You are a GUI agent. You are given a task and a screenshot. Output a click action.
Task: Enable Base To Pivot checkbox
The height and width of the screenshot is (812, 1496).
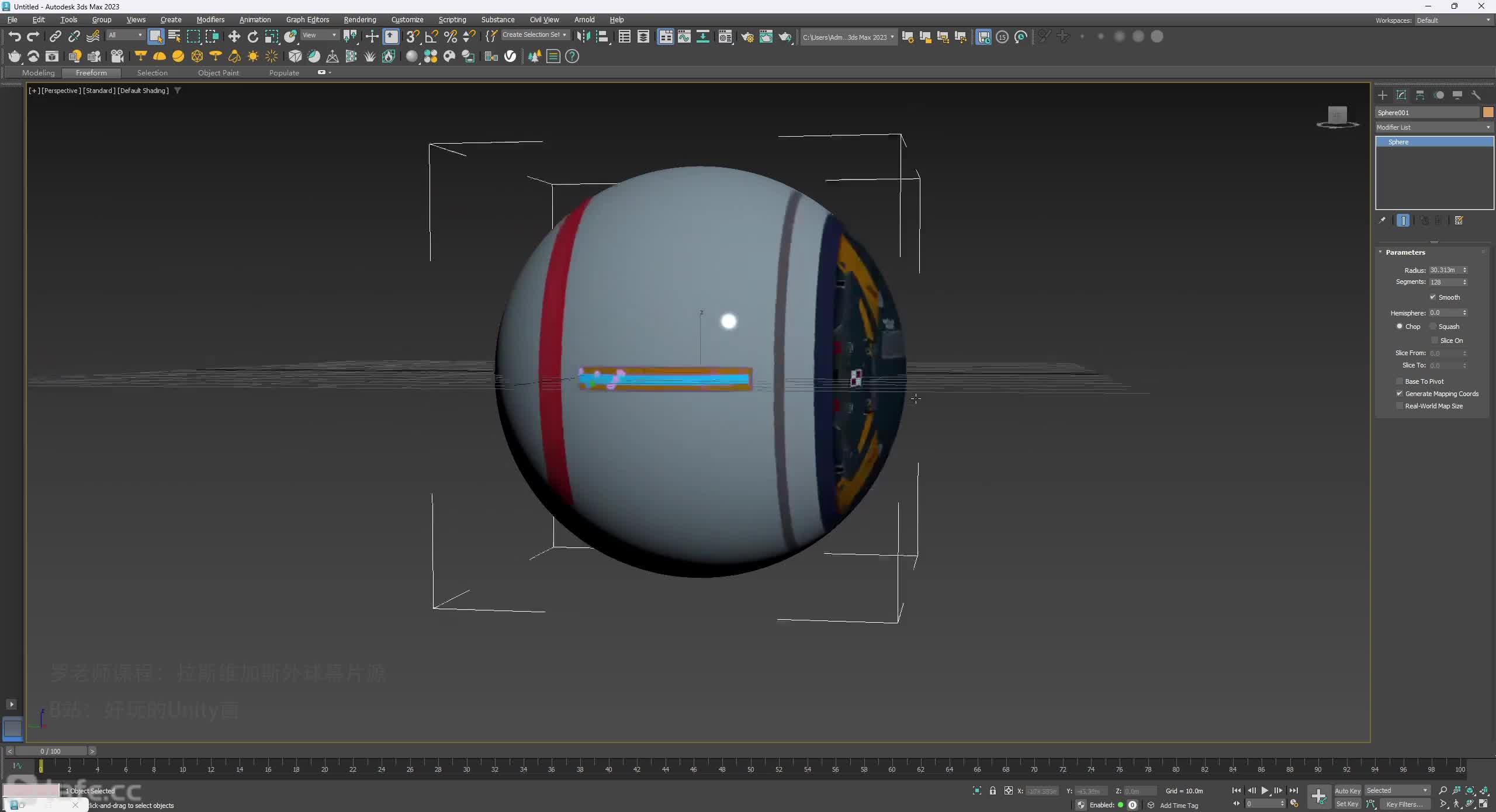(x=1400, y=381)
